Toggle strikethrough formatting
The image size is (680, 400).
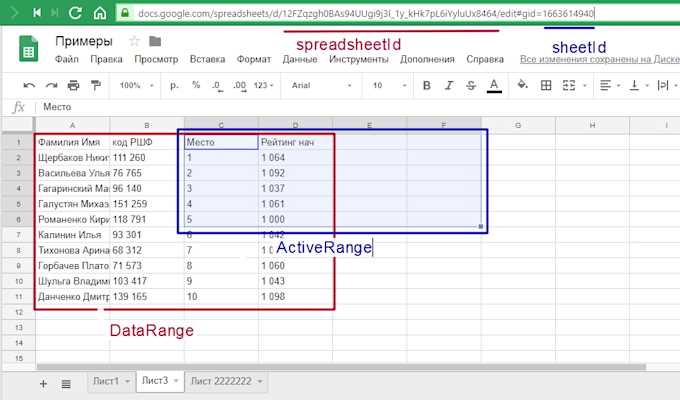pos(471,85)
